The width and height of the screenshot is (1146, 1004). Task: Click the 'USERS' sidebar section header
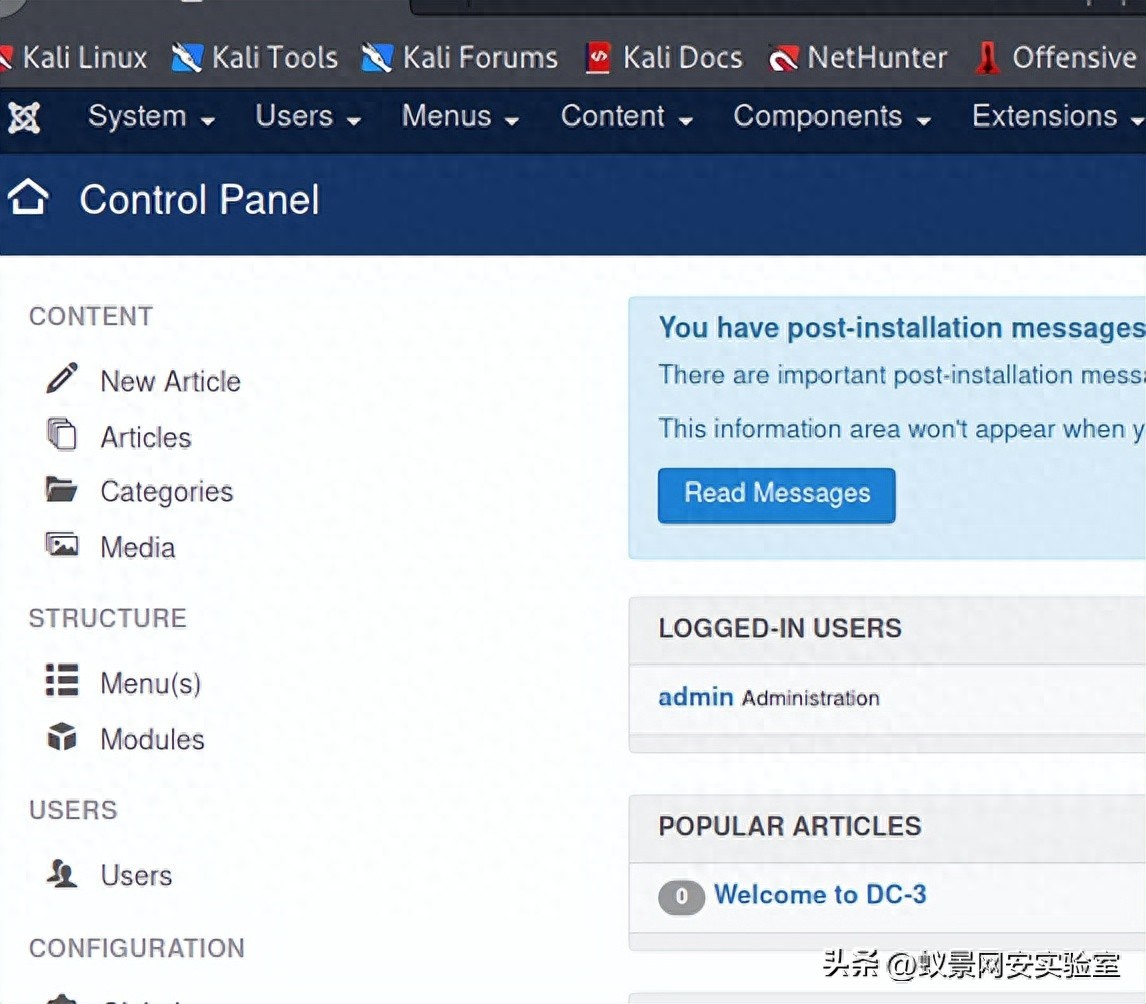(x=73, y=810)
